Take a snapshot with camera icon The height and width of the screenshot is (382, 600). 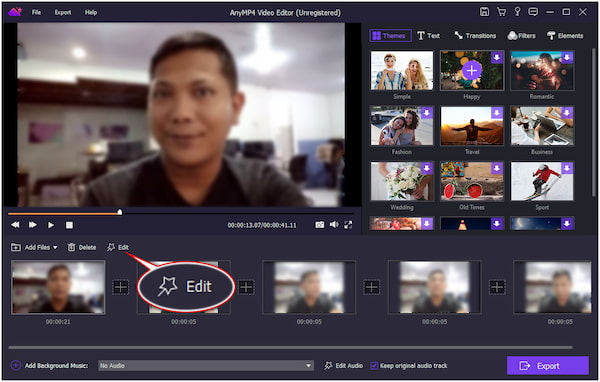point(320,225)
